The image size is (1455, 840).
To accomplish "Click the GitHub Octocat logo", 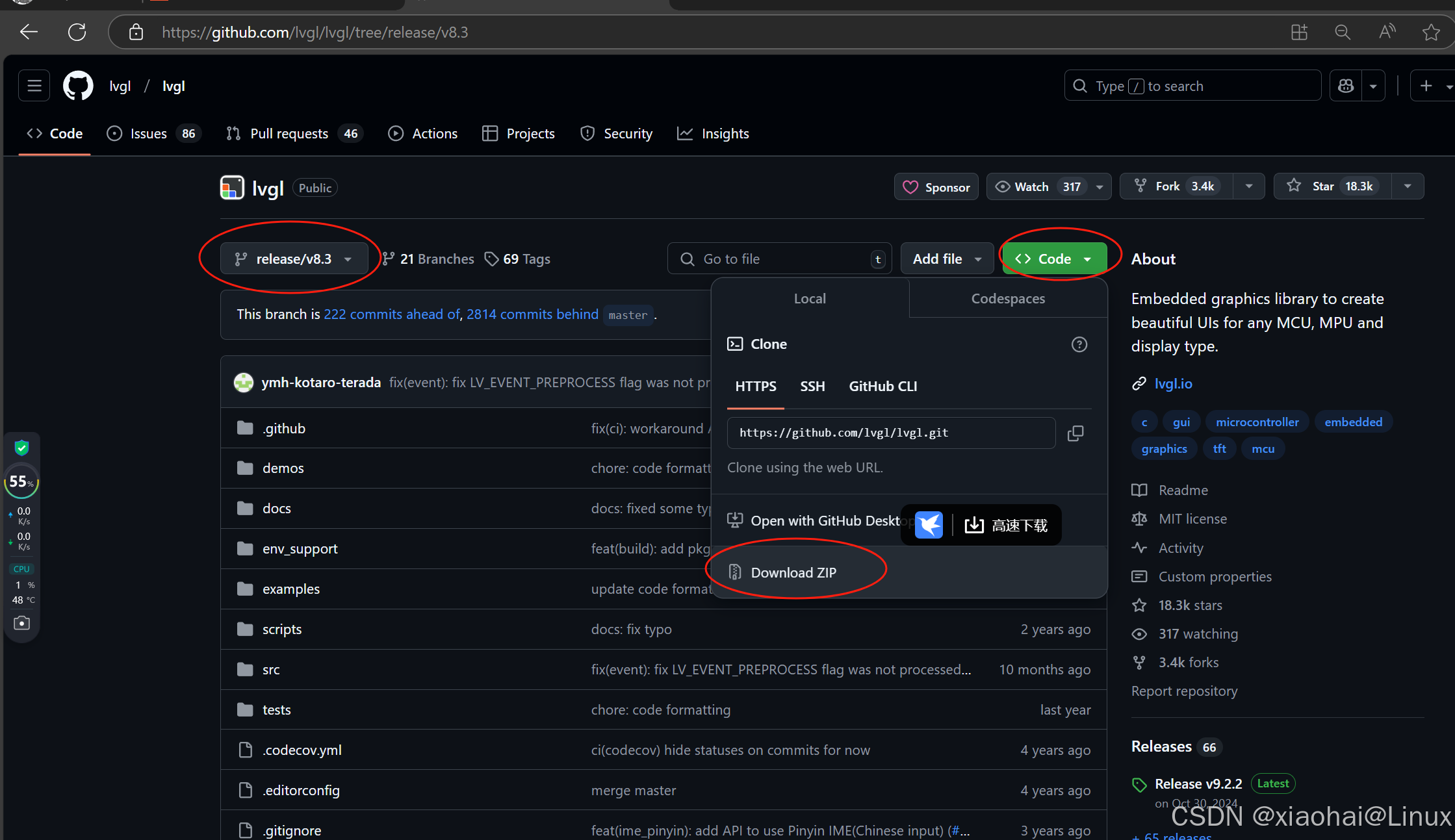I will (78, 86).
